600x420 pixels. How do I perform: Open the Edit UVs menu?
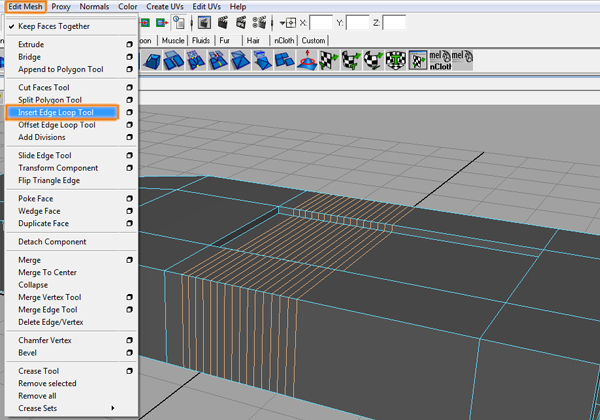tap(206, 7)
